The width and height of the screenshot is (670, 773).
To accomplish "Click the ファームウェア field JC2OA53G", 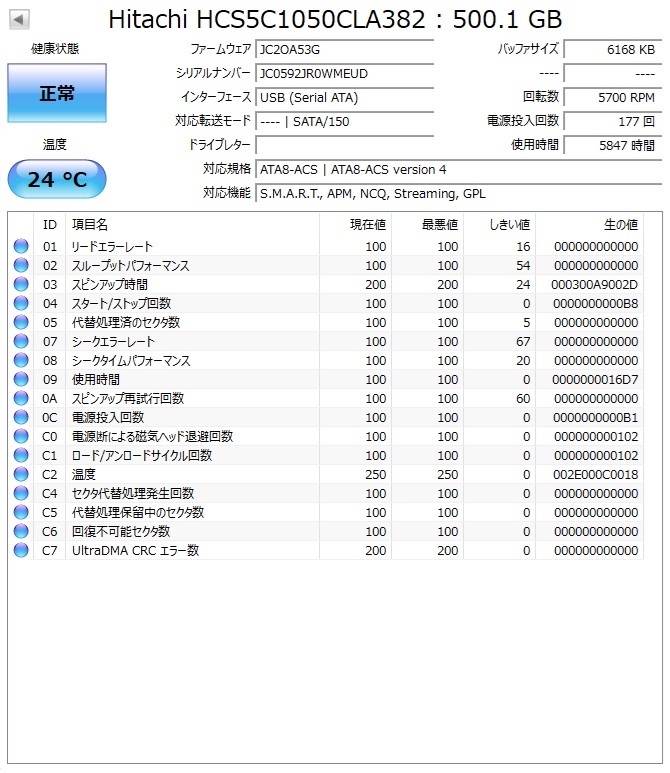I will (x=345, y=50).
